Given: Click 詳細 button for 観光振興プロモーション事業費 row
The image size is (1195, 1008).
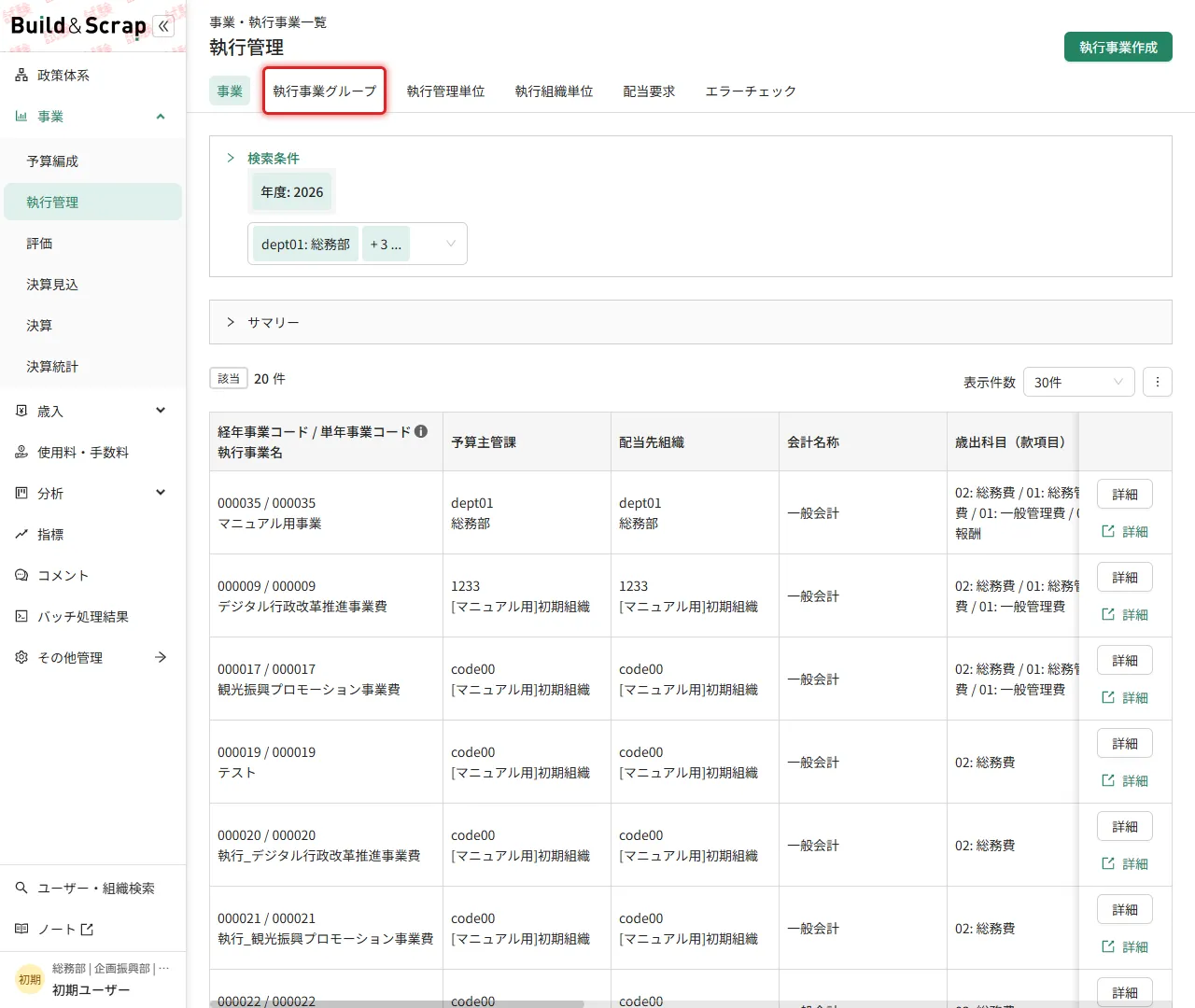Looking at the screenshot, I should click(1125, 660).
